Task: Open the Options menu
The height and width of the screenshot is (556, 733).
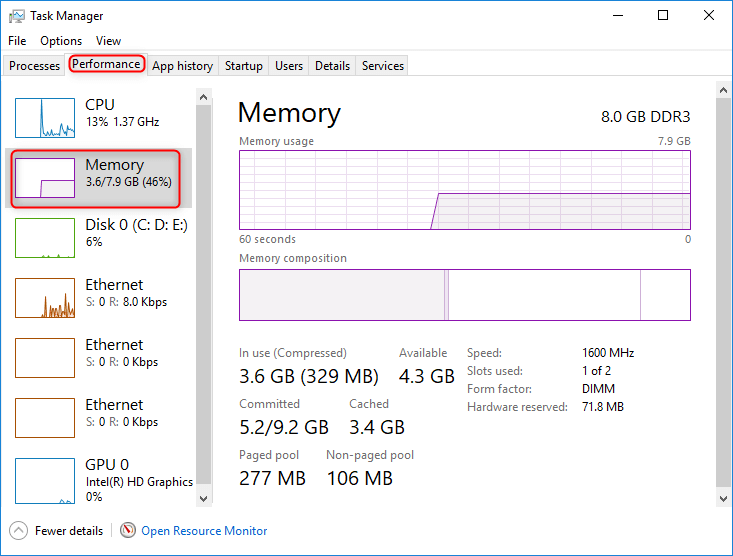Action: [61, 41]
